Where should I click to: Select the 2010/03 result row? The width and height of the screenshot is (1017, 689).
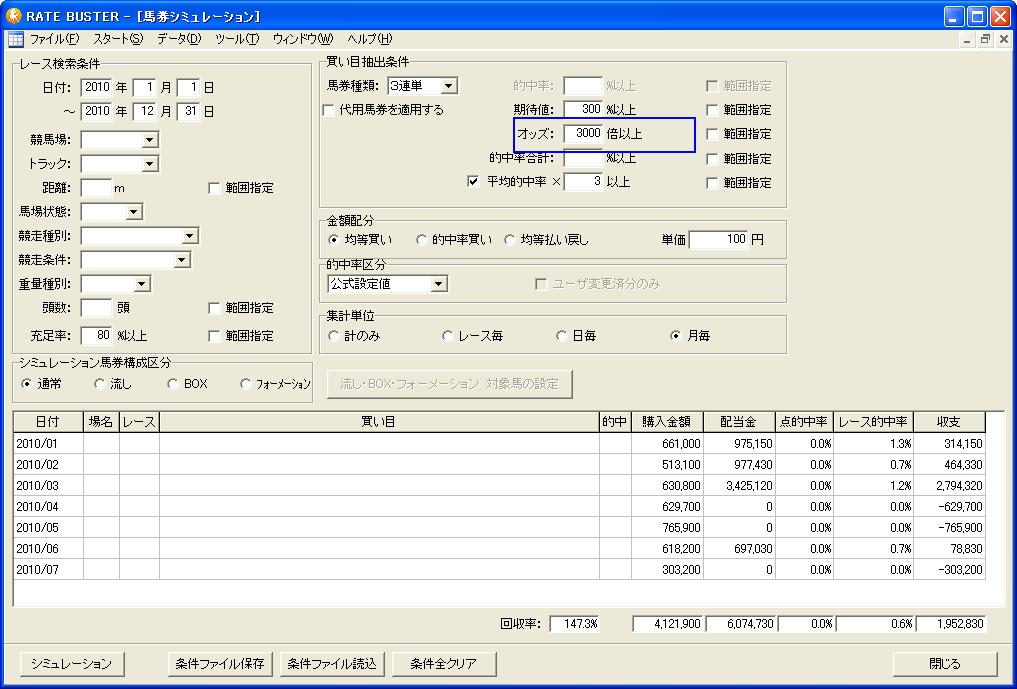[499, 485]
